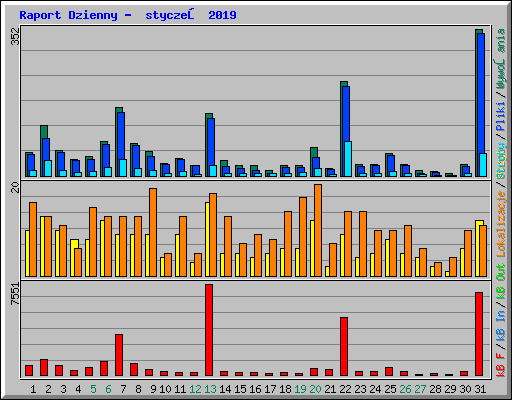Viewport: 512px width, 400px height.
Task: Click green weekend day label '27'
Action: (420, 389)
